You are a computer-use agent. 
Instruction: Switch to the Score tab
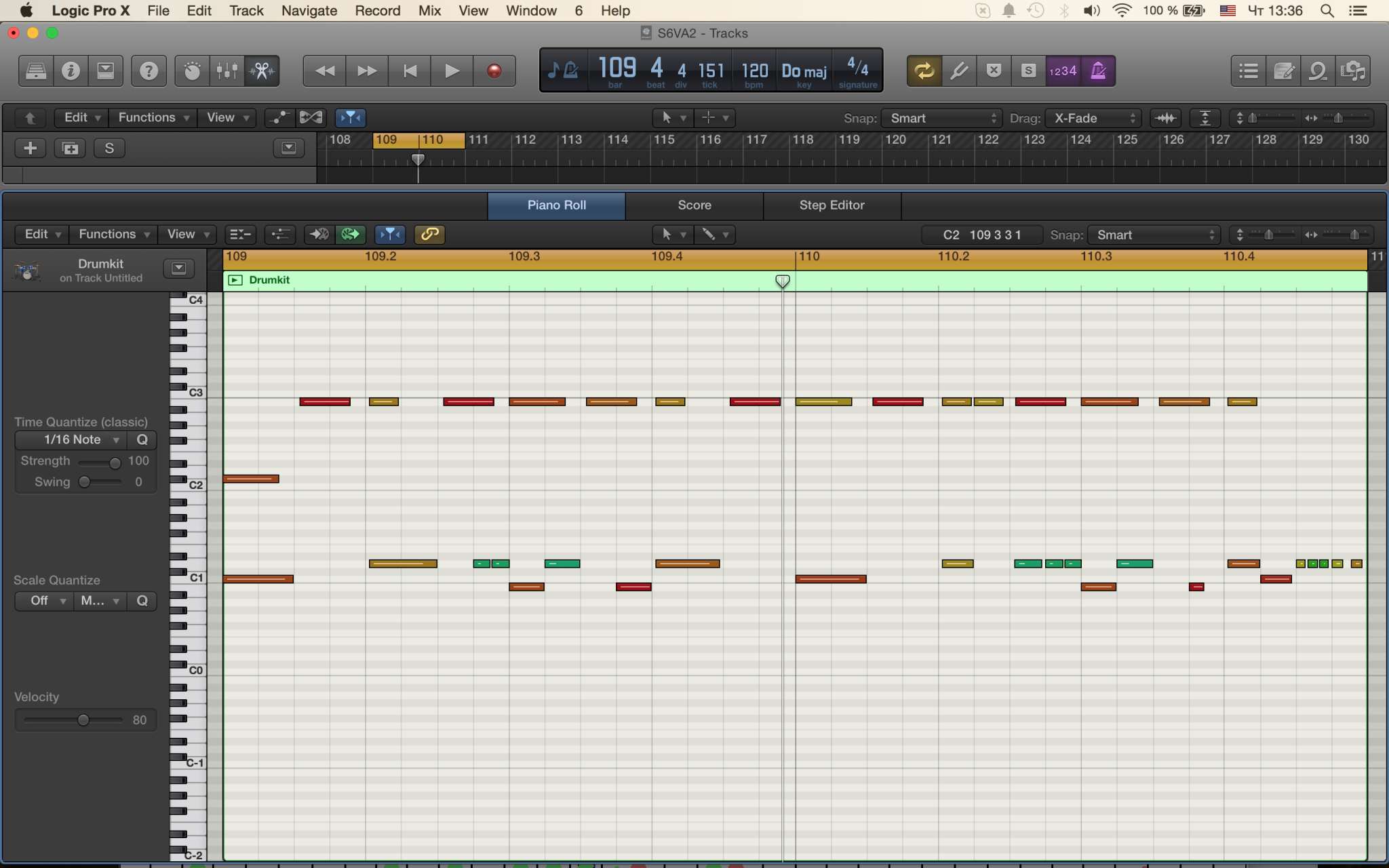pyautogui.click(x=694, y=205)
